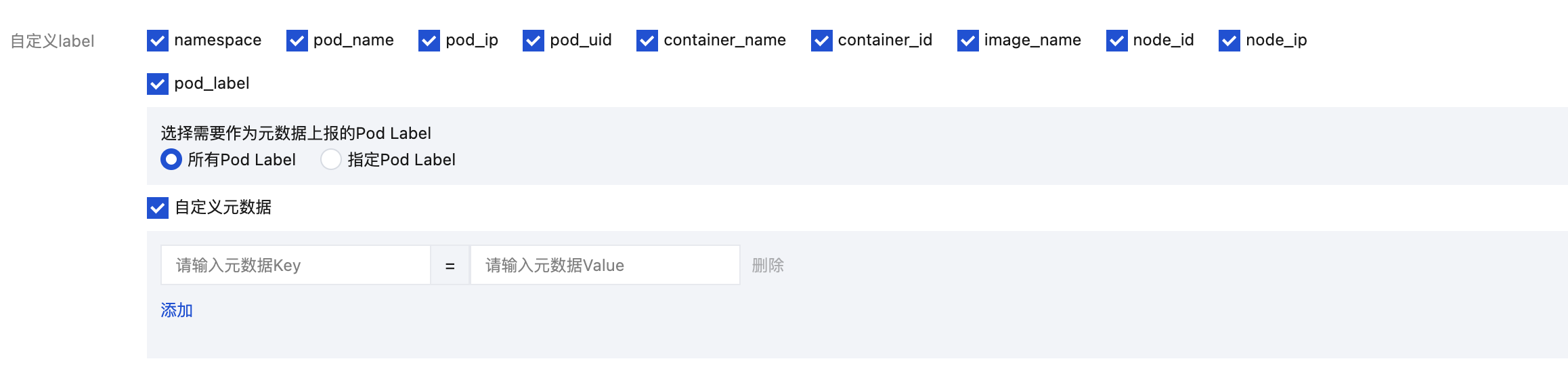Image resolution: width=1568 pixels, height=378 pixels.
Task: Uncheck the 自定义元数据 checkbox
Action: coord(158,208)
